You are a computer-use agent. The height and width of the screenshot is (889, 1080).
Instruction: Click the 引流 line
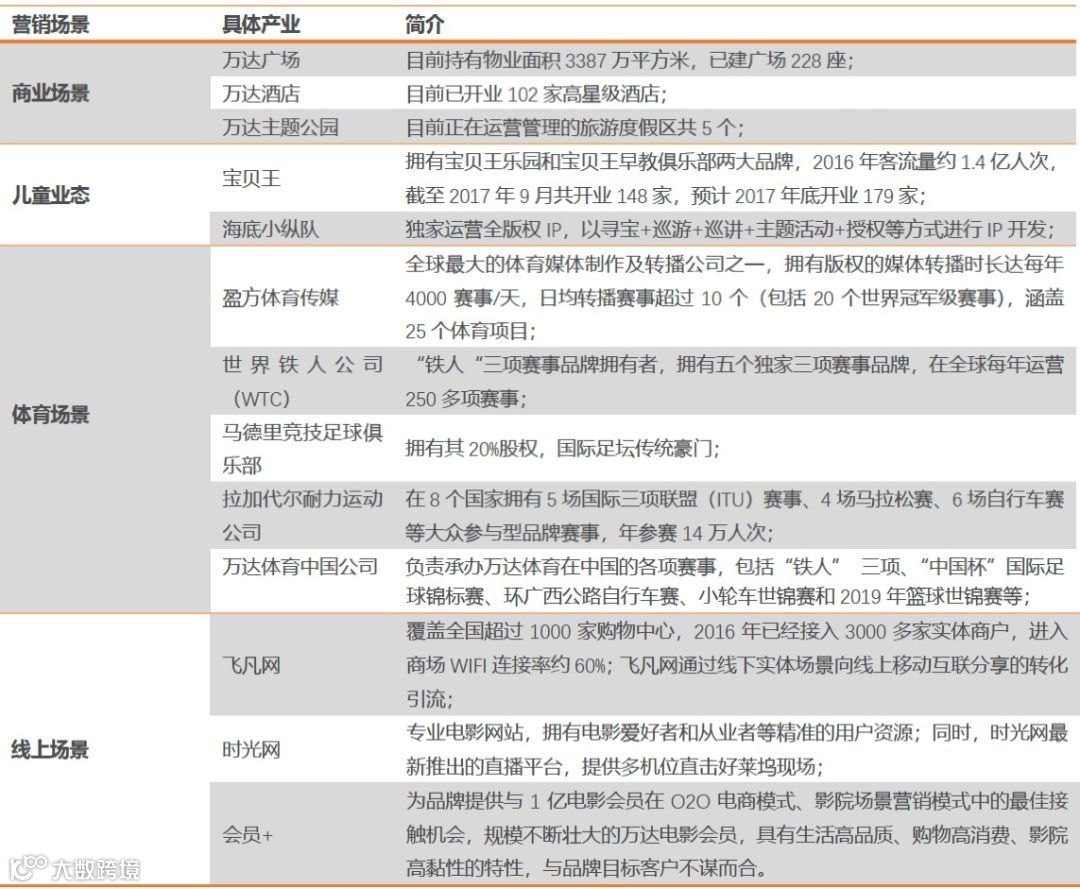click(x=429, y=700)
